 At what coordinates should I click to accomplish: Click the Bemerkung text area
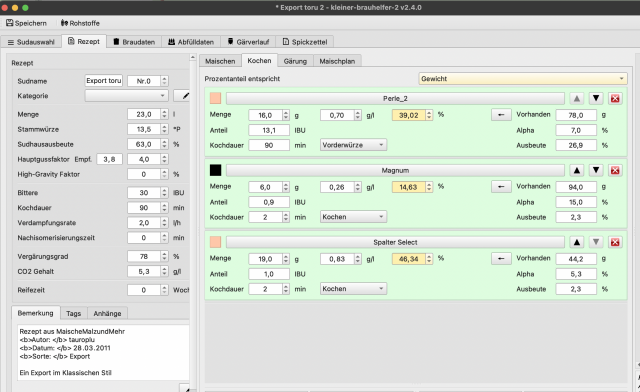click(x=104, y=352)
